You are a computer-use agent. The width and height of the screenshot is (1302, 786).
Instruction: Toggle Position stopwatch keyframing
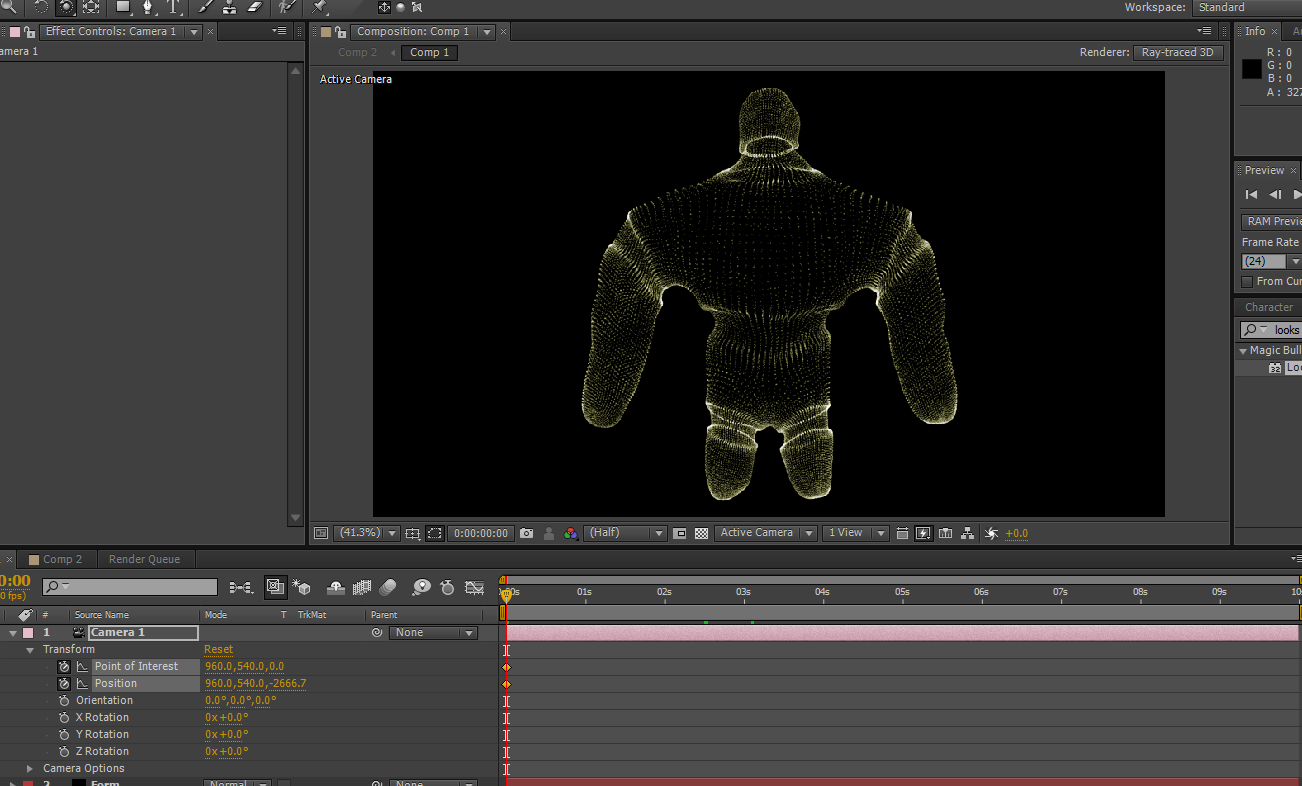click(x=64, y=684)
